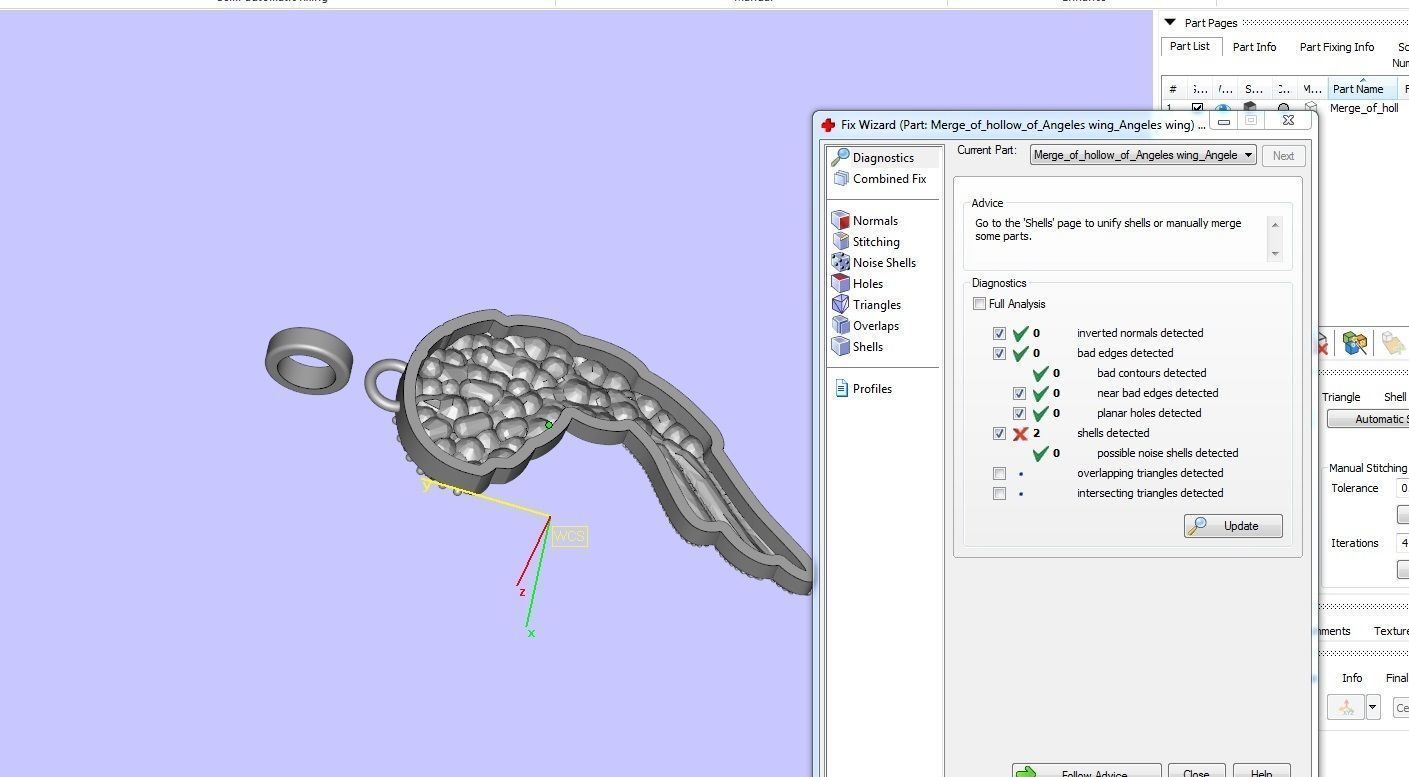Select the Merge_of_holl part row

coord(1364,108)
